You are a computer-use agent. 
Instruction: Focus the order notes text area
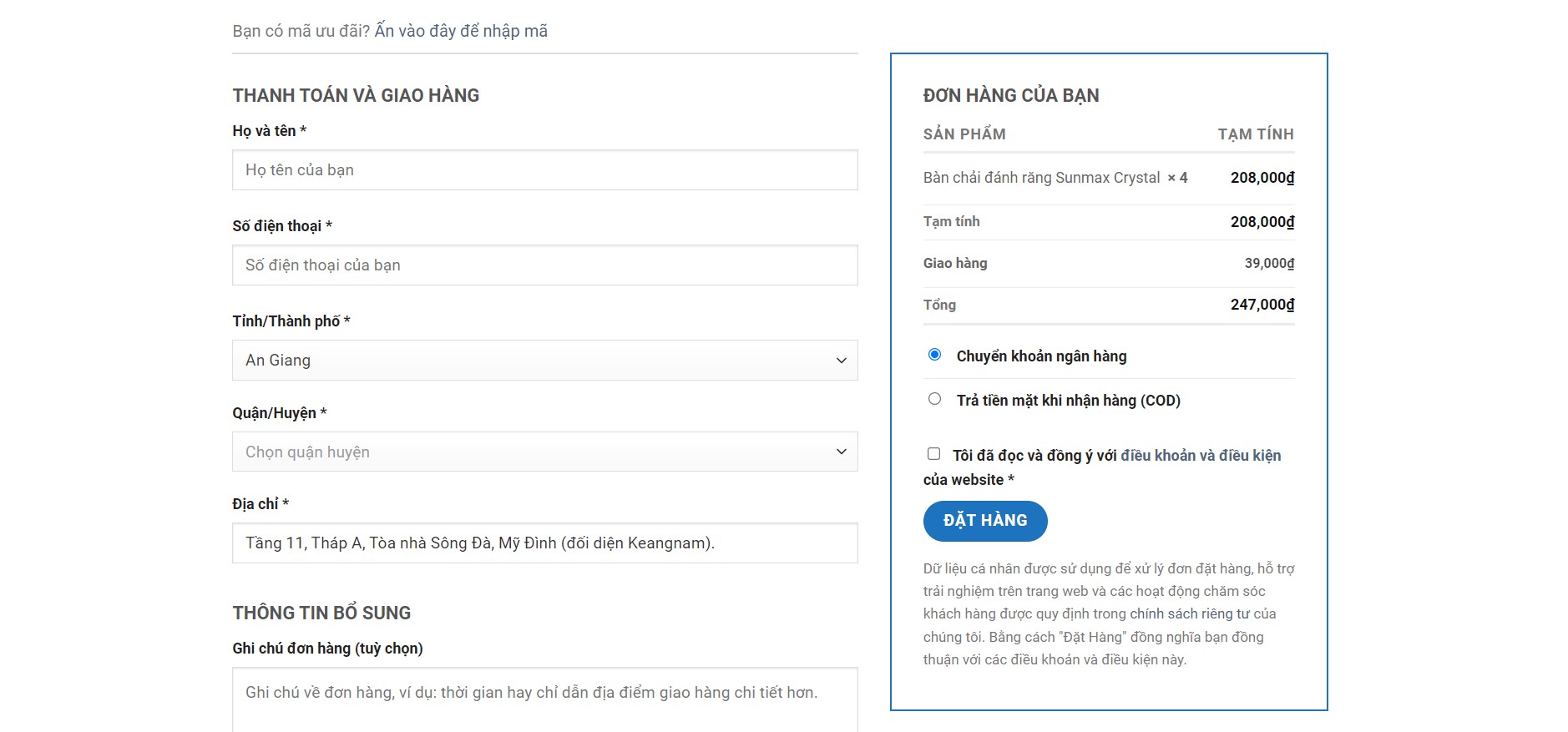pos(544,699)
